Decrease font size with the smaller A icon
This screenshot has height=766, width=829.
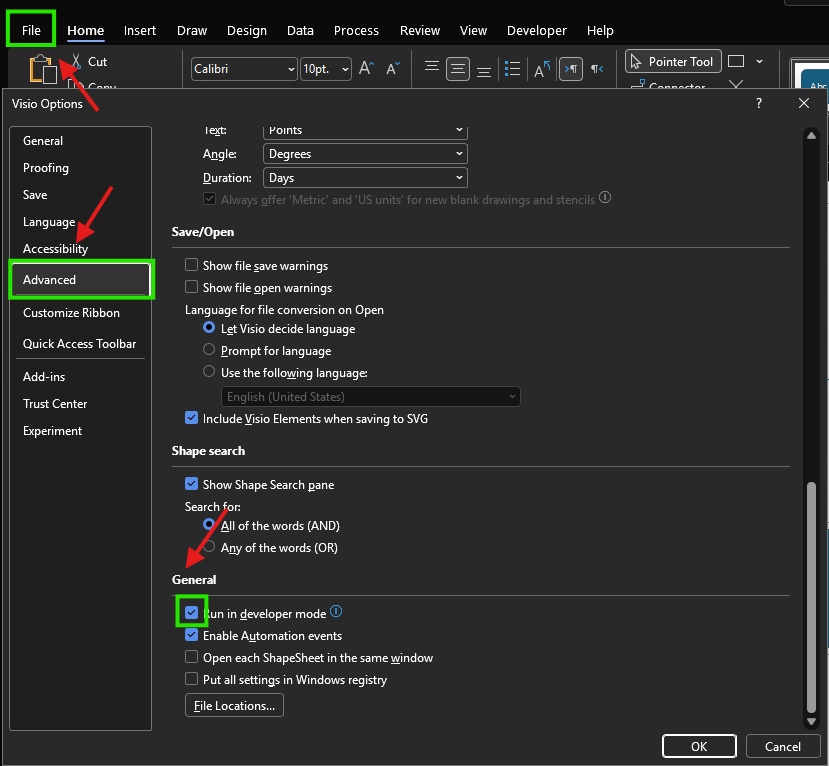(393, 69)
